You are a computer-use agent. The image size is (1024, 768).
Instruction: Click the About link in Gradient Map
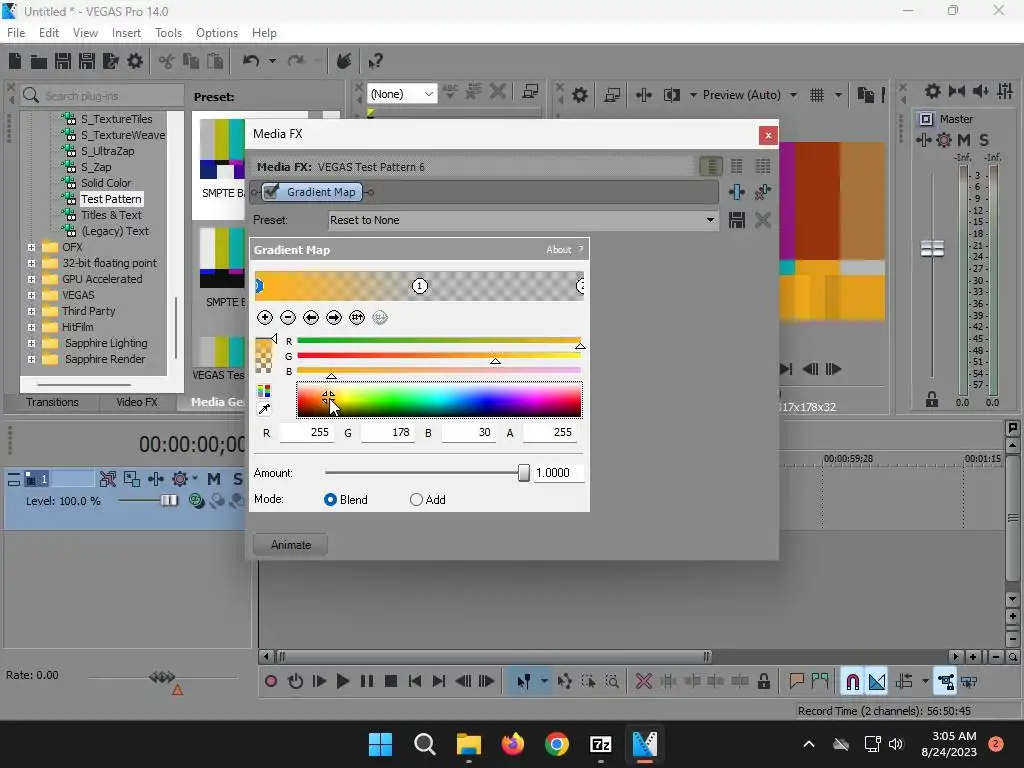pyautogui.click(x=558, y=249)
